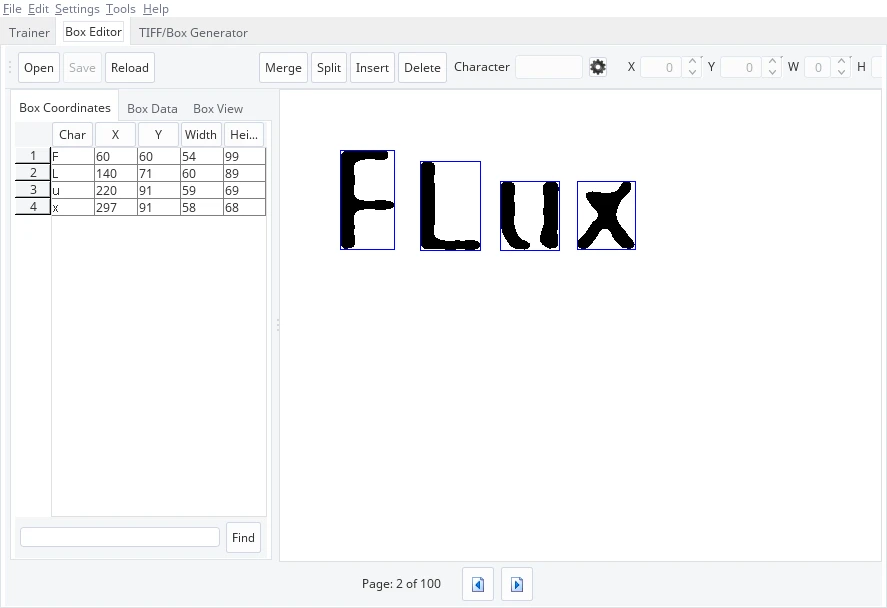Go to the previous page arrow
This screenshot has width=887, height=608.
[478, 584]
